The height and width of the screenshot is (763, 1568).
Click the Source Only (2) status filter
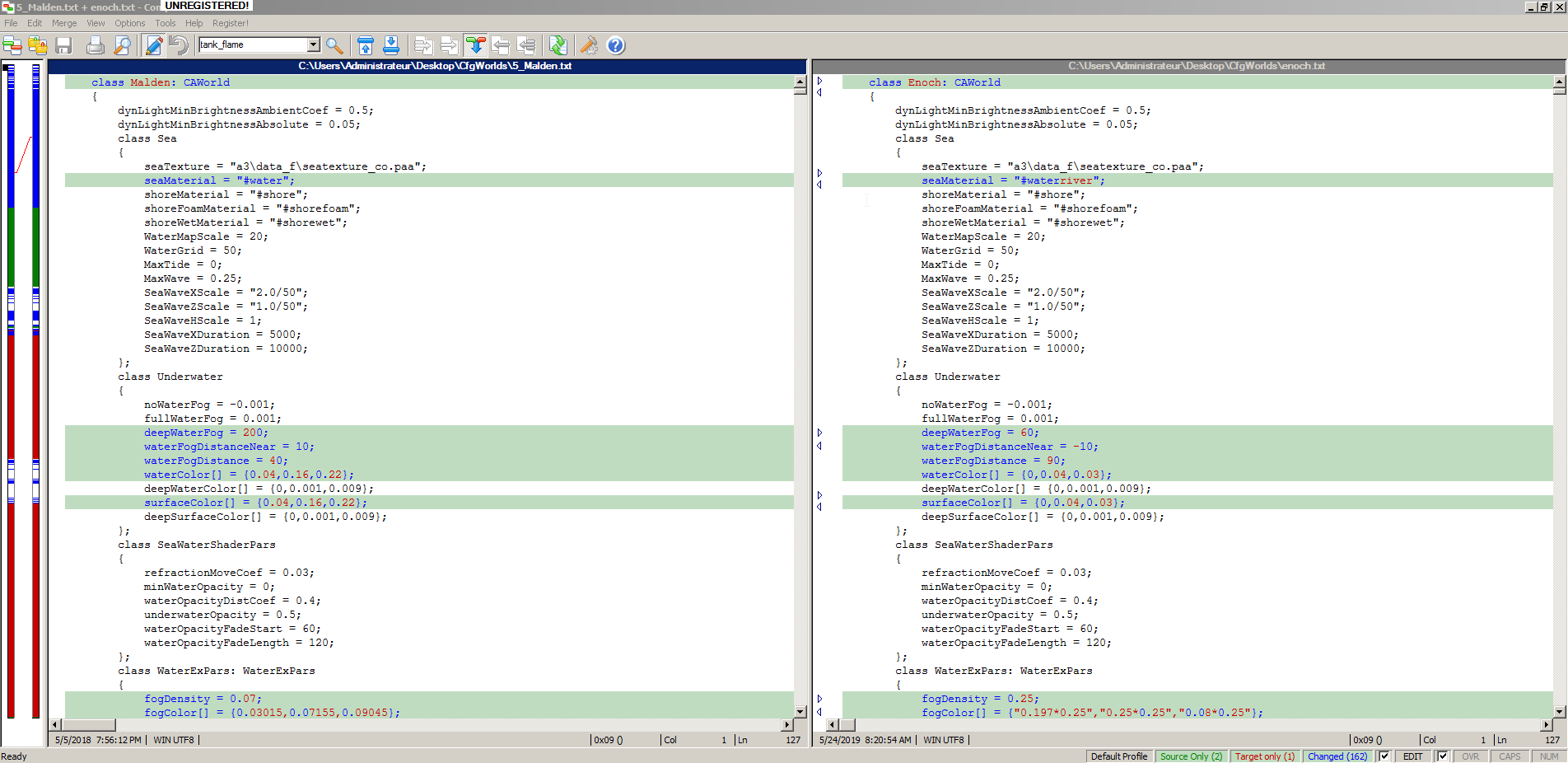coord(1191,756)
